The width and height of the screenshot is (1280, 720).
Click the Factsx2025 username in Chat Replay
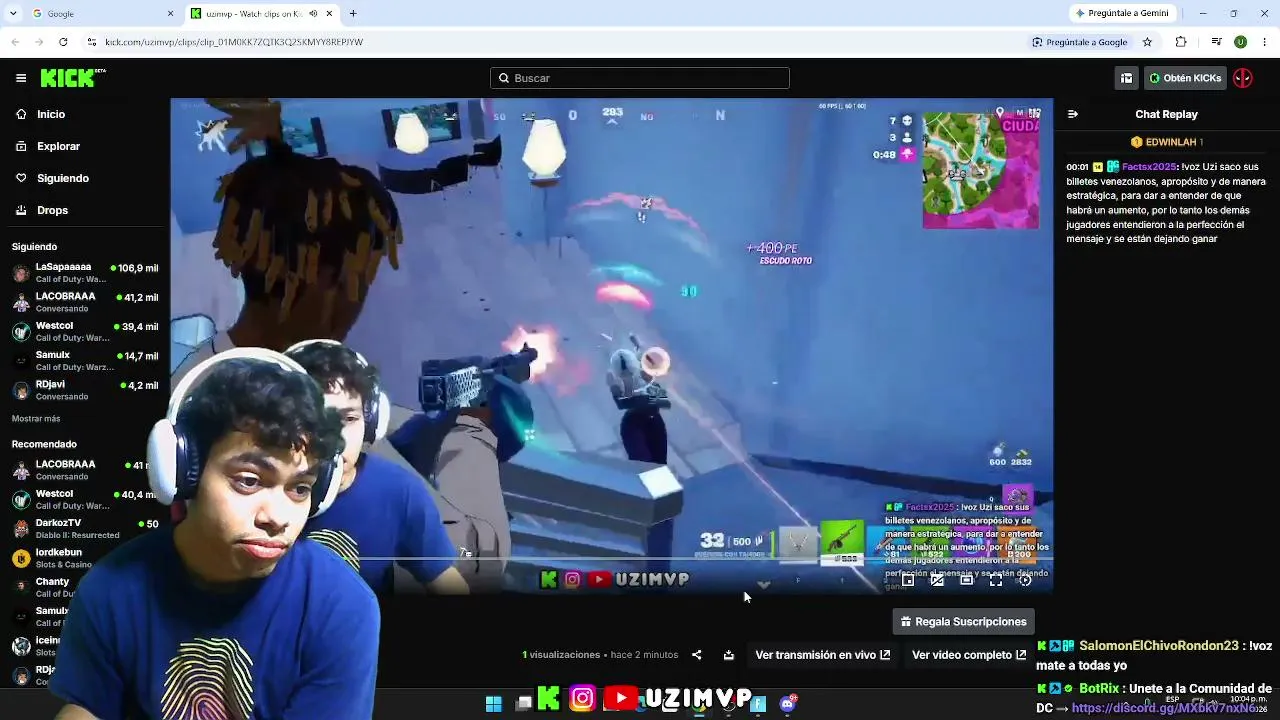tap(1150, 167)
